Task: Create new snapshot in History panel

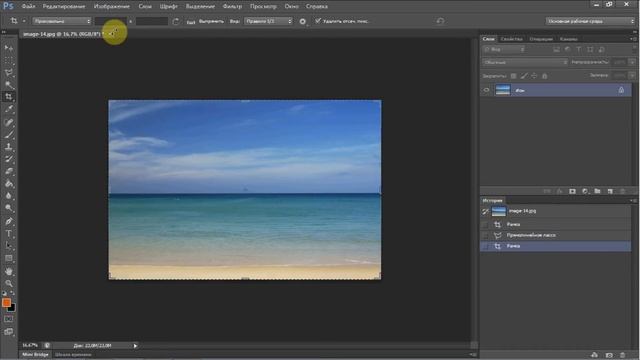Action: (x=609, y=356)
